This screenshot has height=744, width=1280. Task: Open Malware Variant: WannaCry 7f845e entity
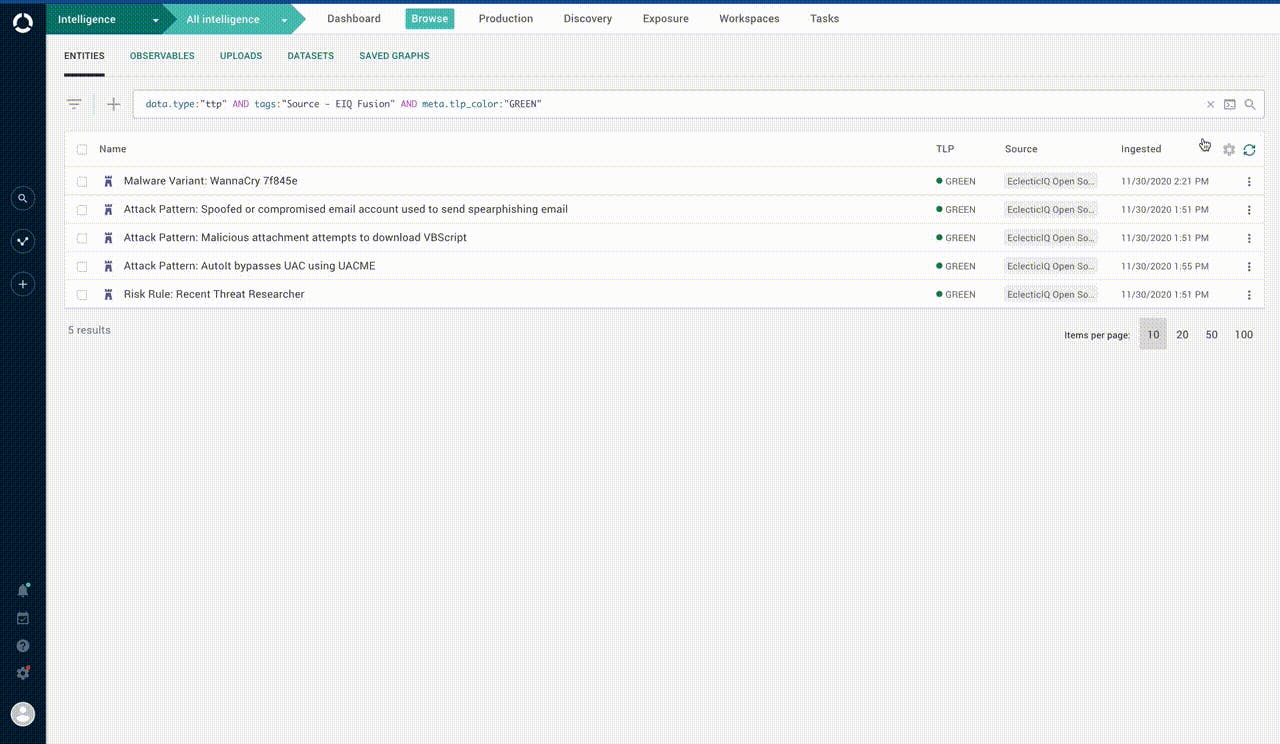tap(211, 181)
